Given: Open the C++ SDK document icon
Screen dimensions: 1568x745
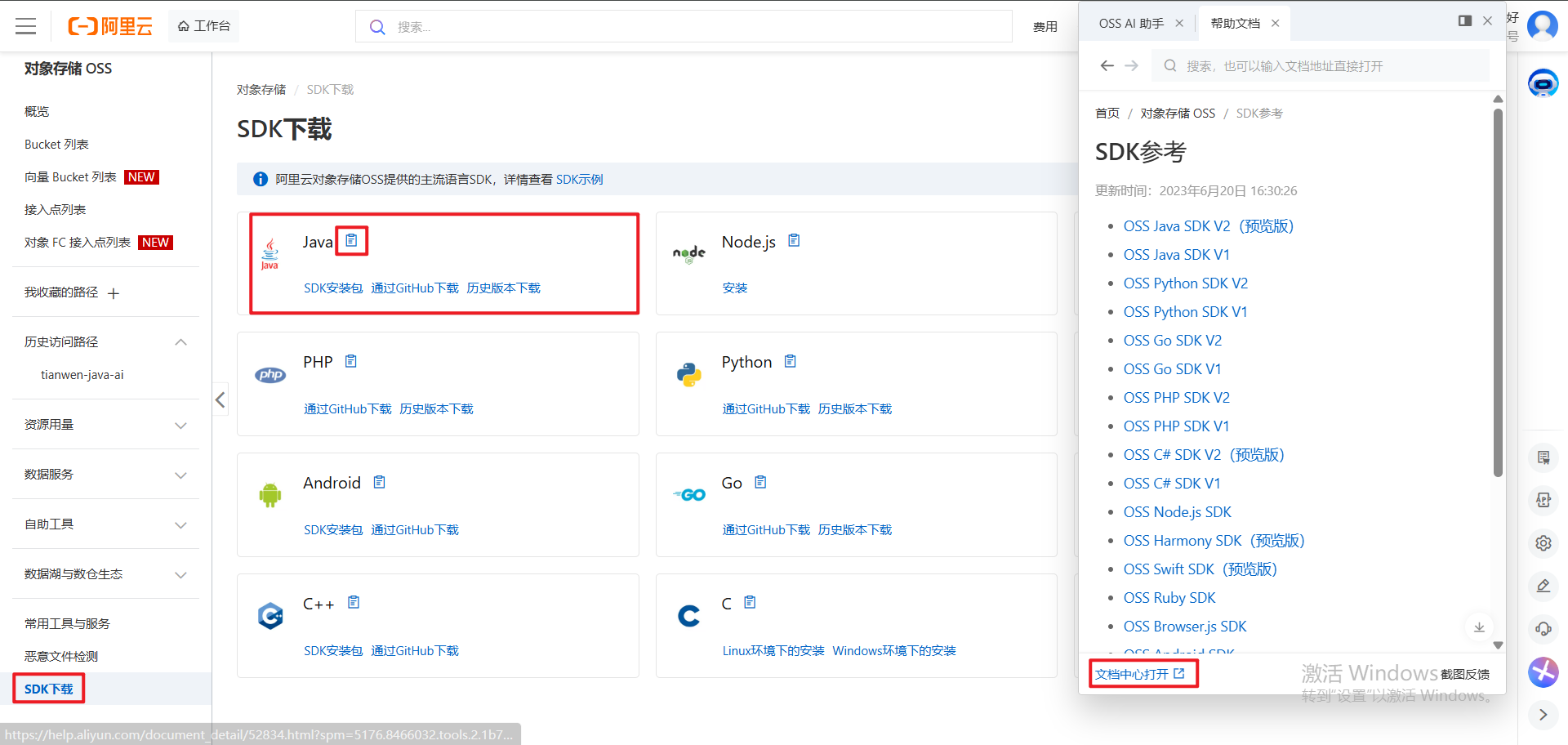Looking at the screenshot, I should tap(354, 602).
